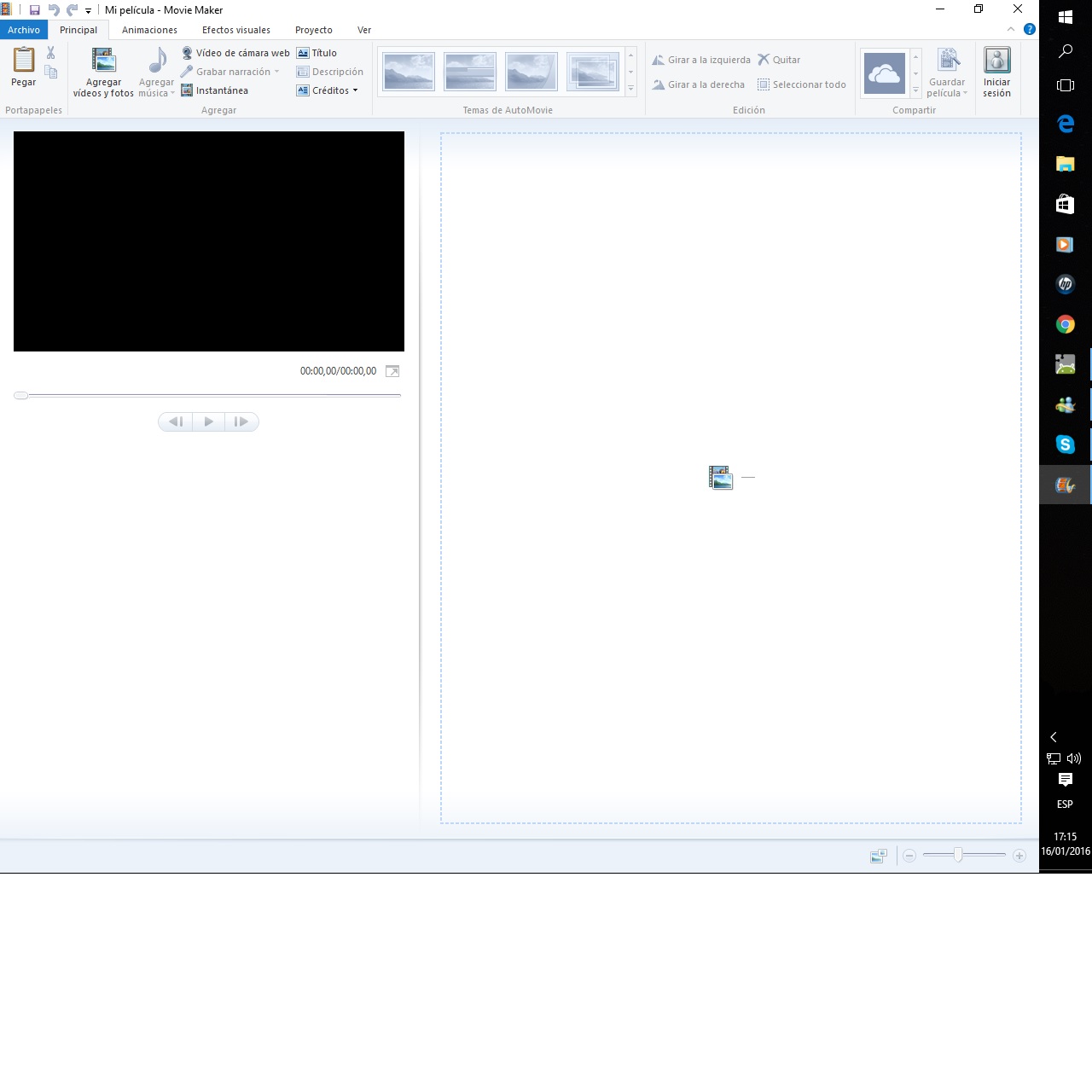1092x1092 pixels.
Task: Switch to the Animaciones tab
Action: (149, 30)
